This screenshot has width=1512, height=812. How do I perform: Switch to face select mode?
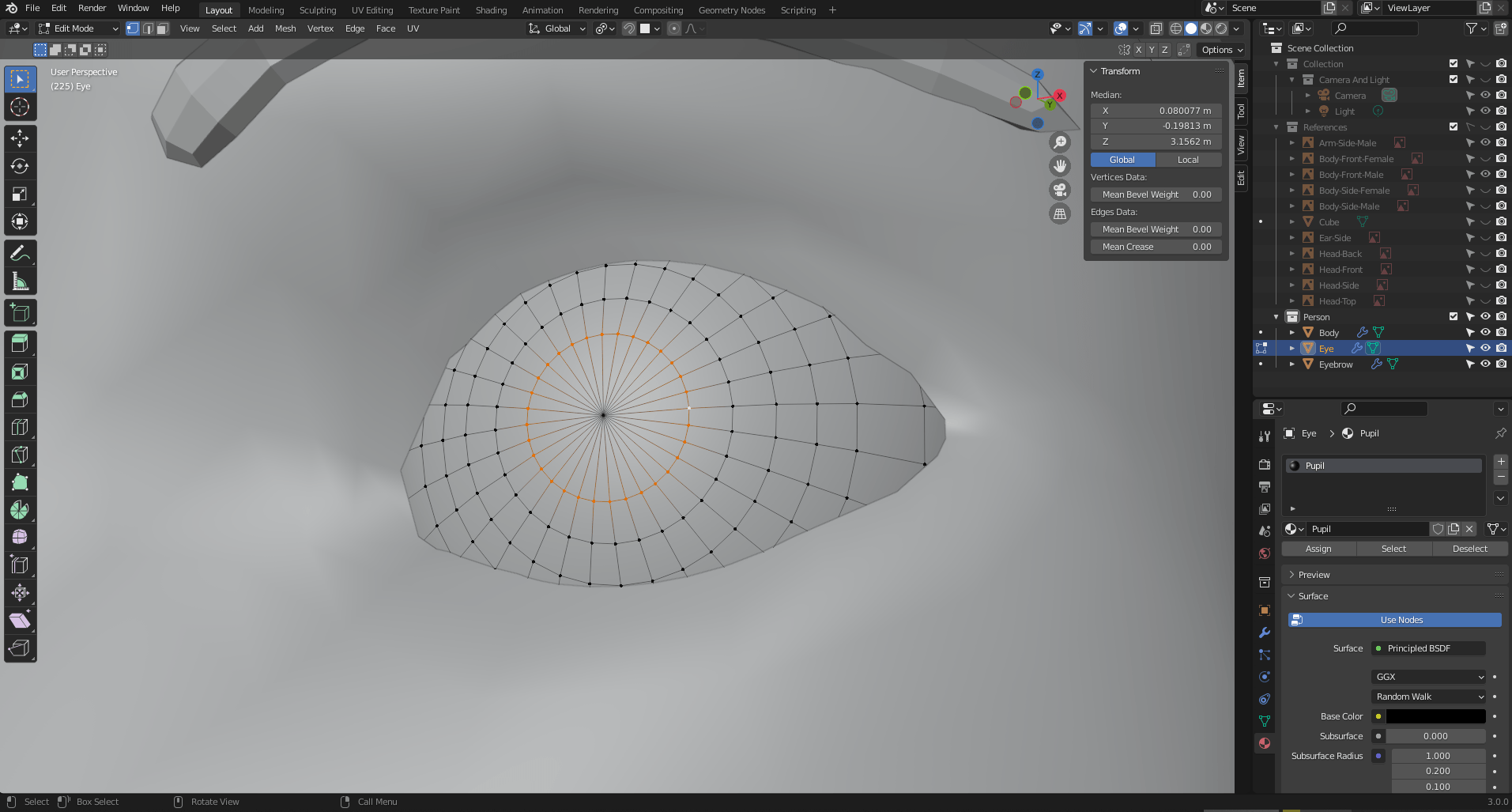[x=162, y=28]
